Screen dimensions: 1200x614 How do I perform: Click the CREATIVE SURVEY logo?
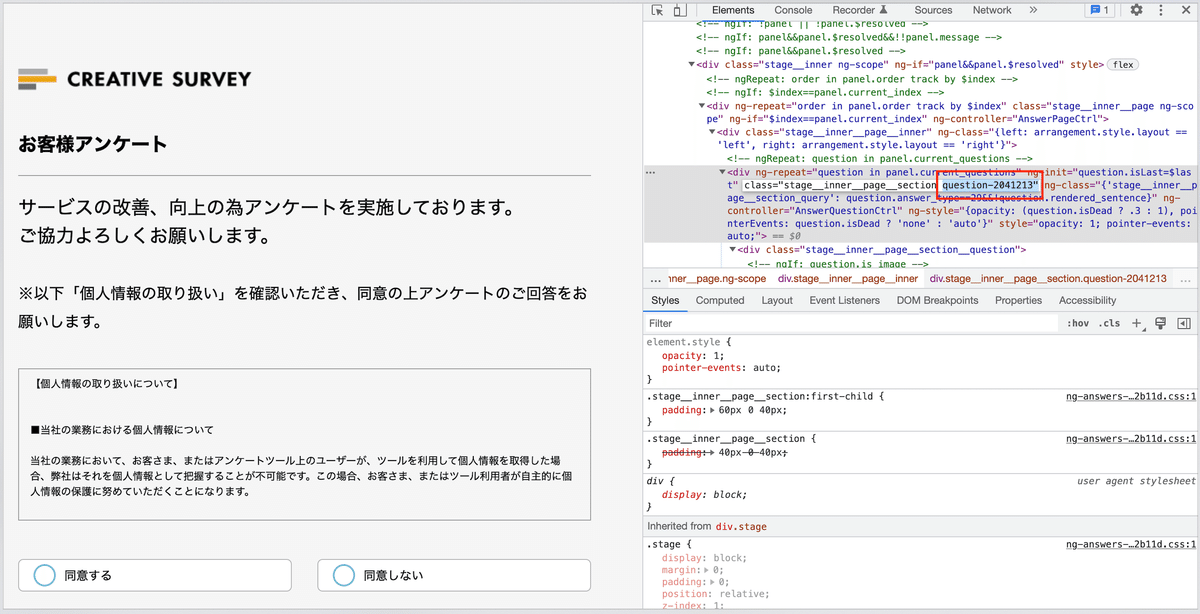click(x=135, y=79)
